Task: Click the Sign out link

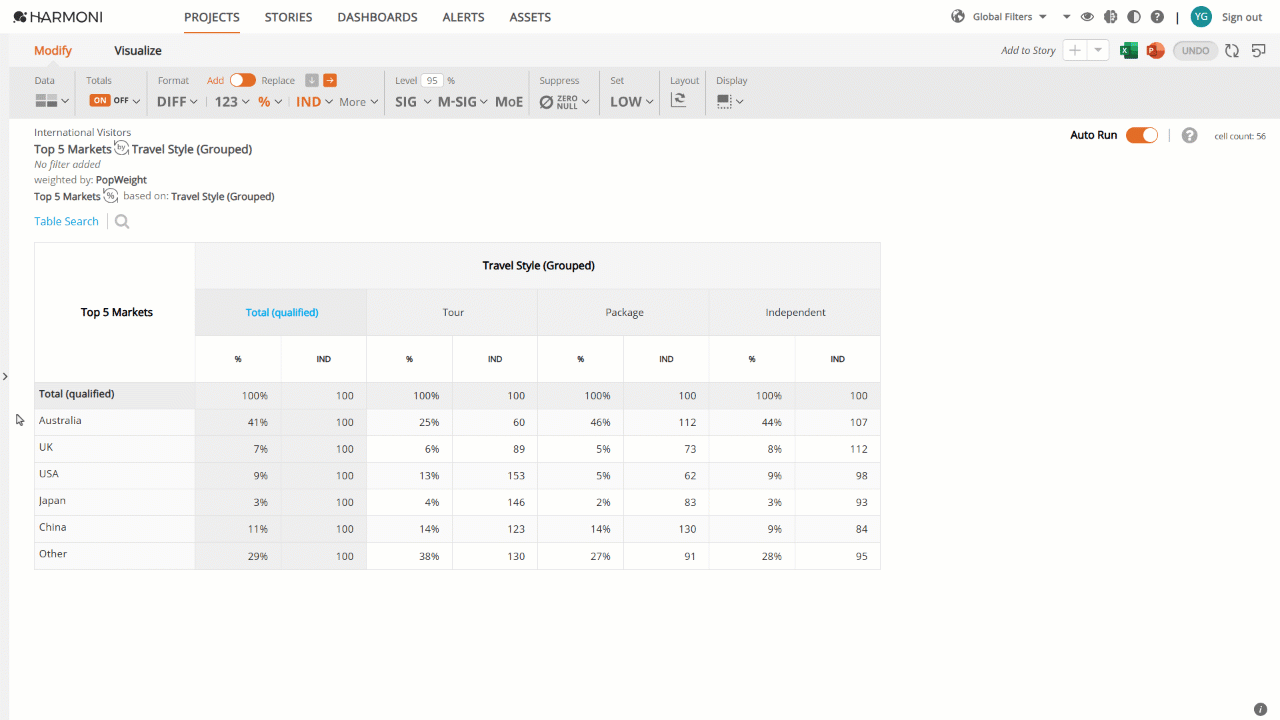Action: point(1242,17)
